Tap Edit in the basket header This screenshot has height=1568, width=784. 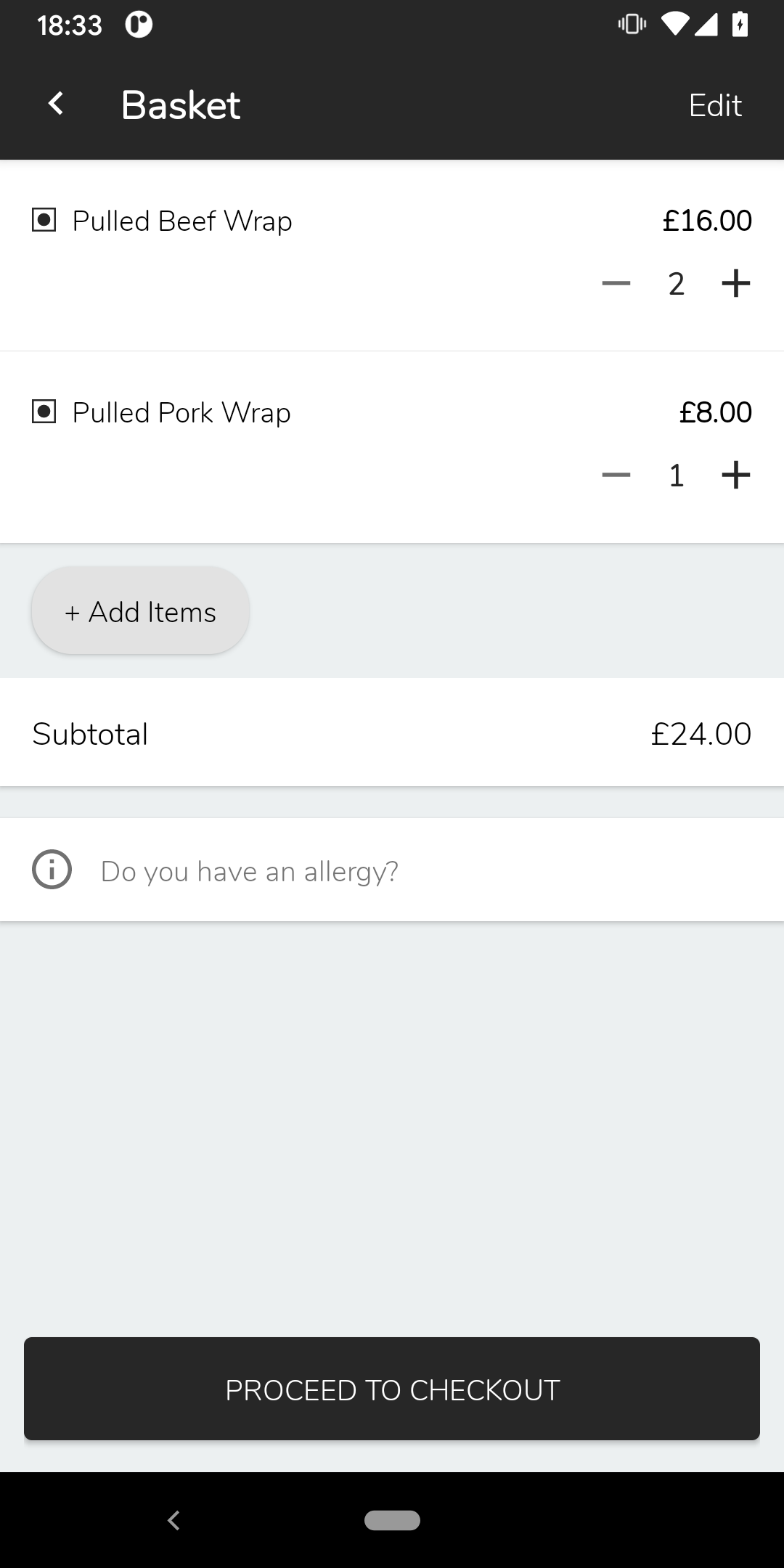[x=715, y=105]
